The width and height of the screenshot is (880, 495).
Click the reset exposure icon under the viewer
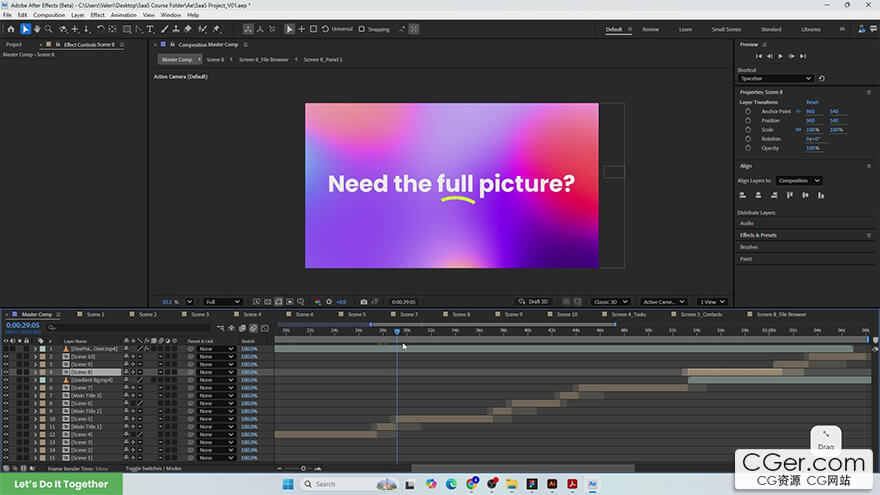[x=329, y=302]
